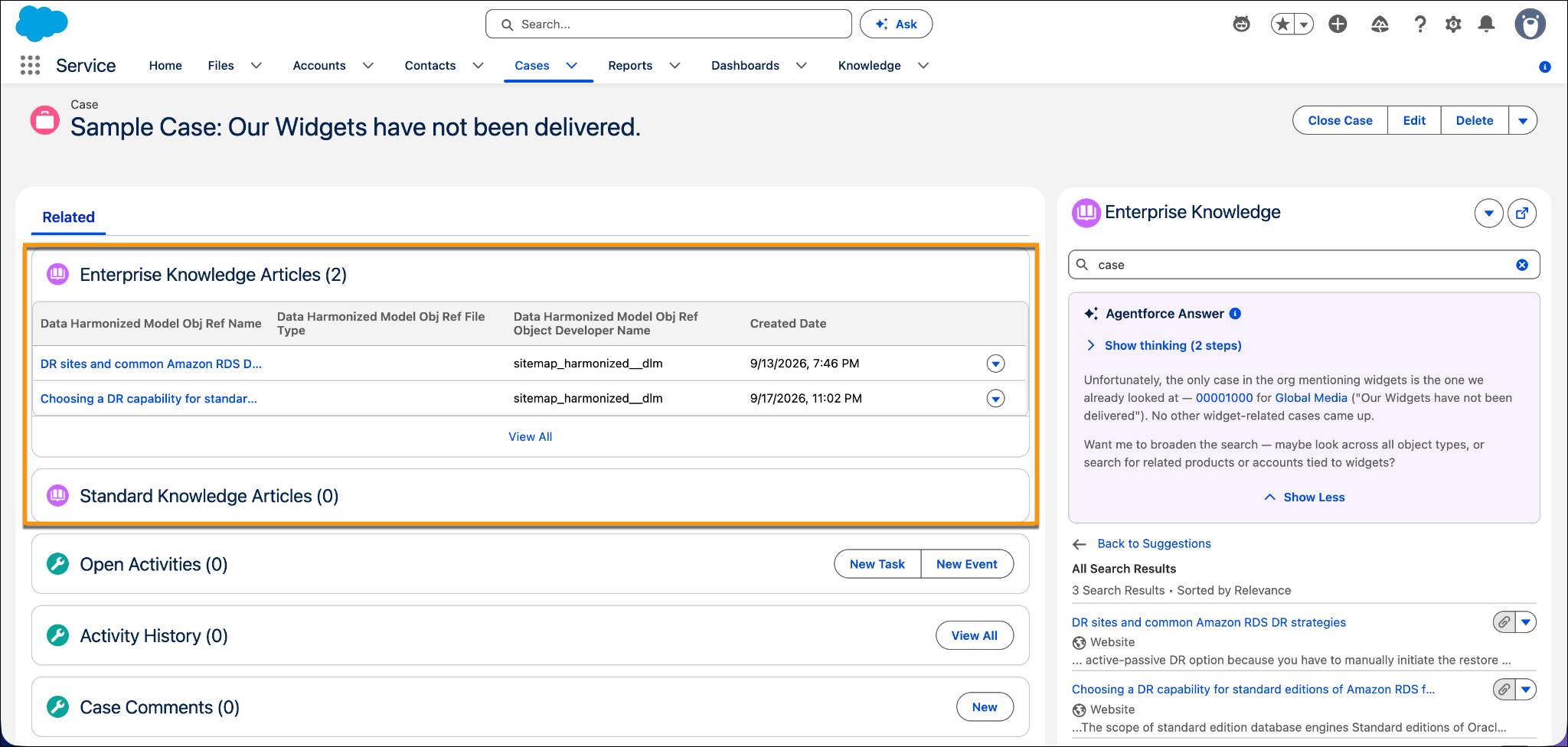Clear the Enterprise Knowledge search field
This screenshot has width=1568, height=747.
click(1522, 265)
